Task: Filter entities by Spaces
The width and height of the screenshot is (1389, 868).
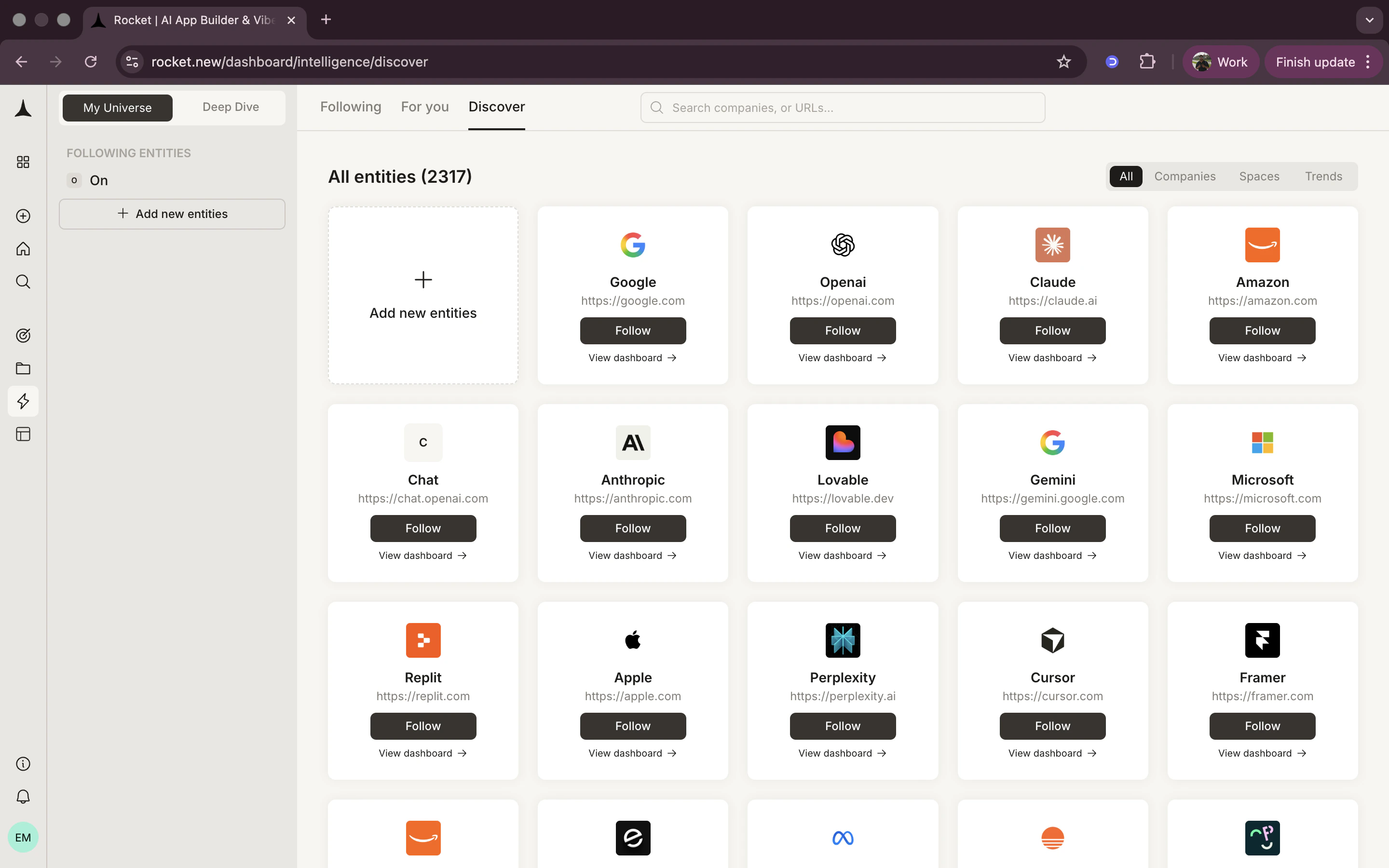Action: 1259,176
